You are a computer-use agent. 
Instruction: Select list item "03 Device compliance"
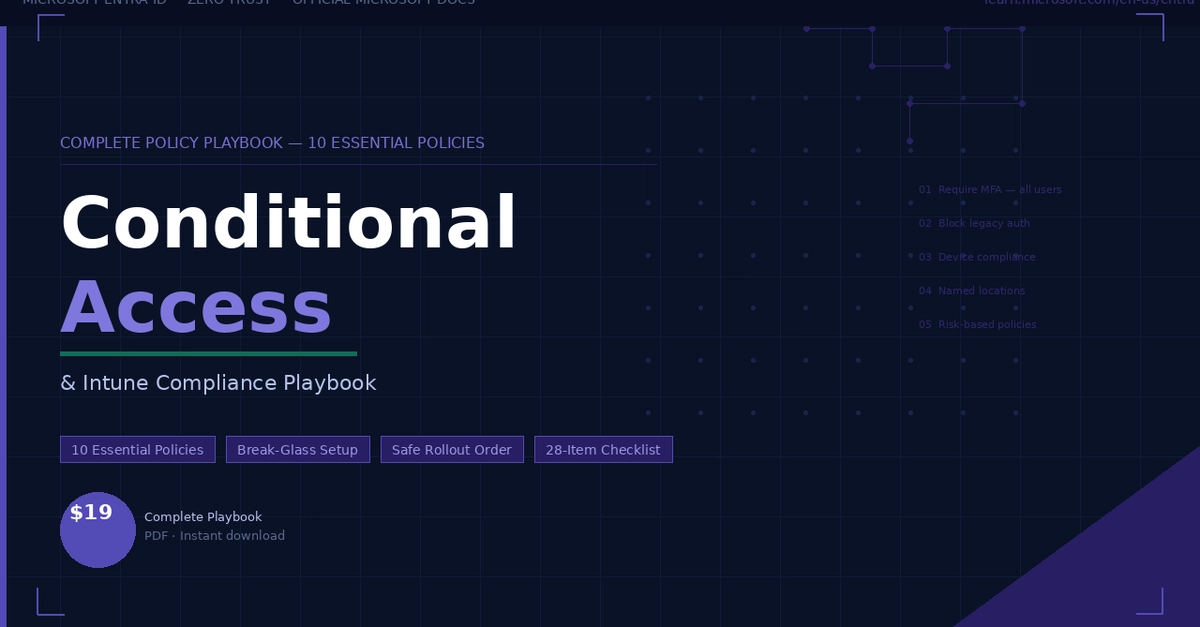point(977,257)
